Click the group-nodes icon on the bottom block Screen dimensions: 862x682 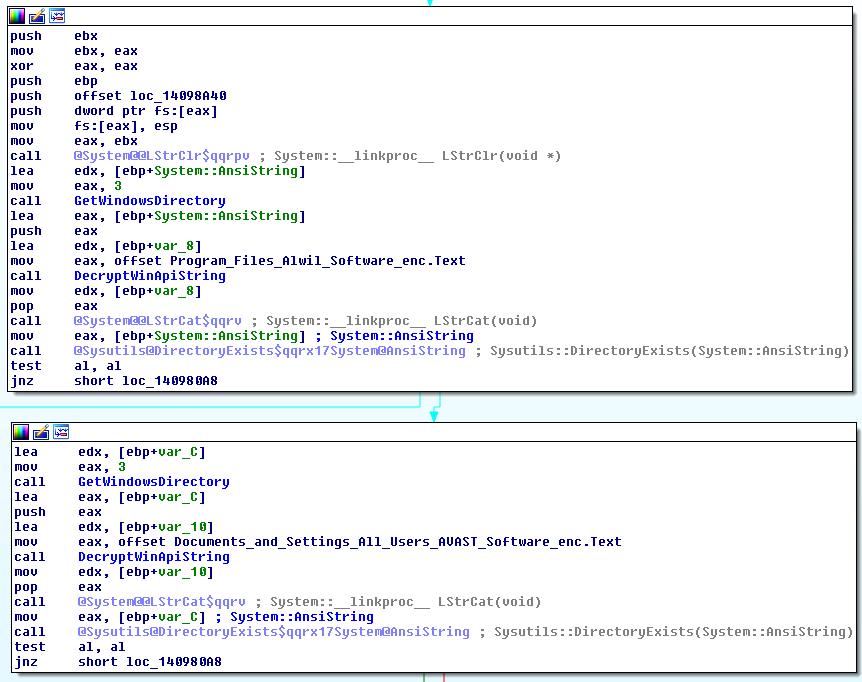click(x=61, y=431)
